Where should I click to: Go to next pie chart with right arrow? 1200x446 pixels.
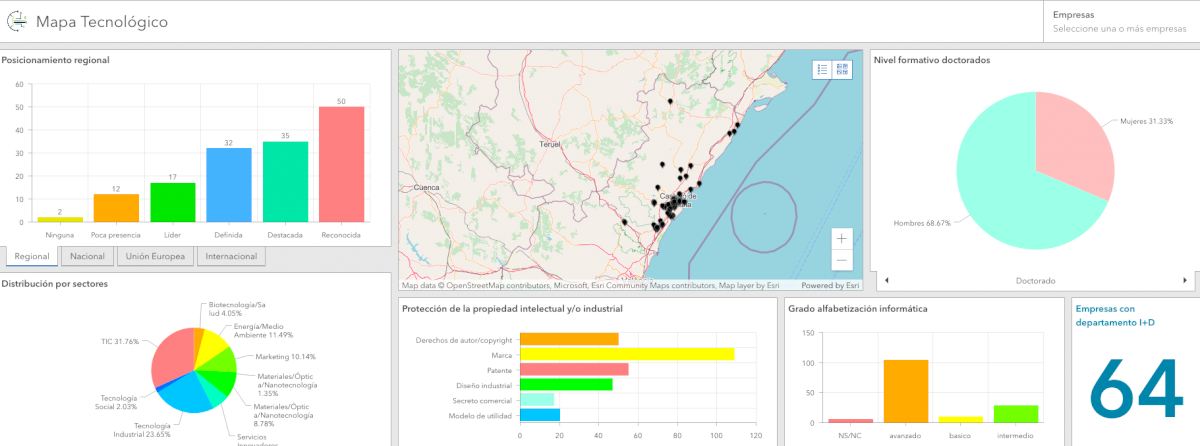click(x=1185, y=281)
